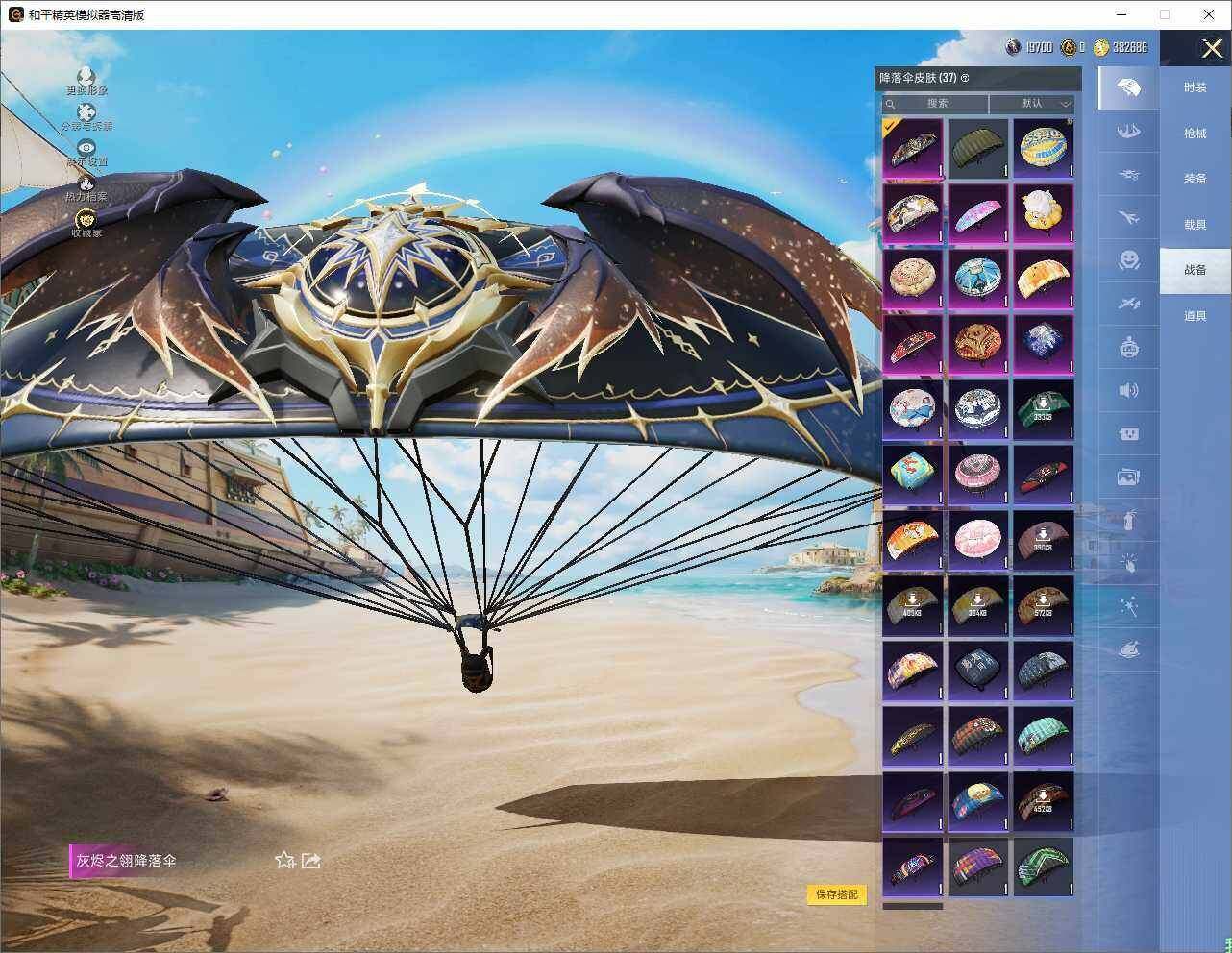Select the tapping hand category icon
The width and height of the screenshot is (1232, 953).
pos(1129,563)
